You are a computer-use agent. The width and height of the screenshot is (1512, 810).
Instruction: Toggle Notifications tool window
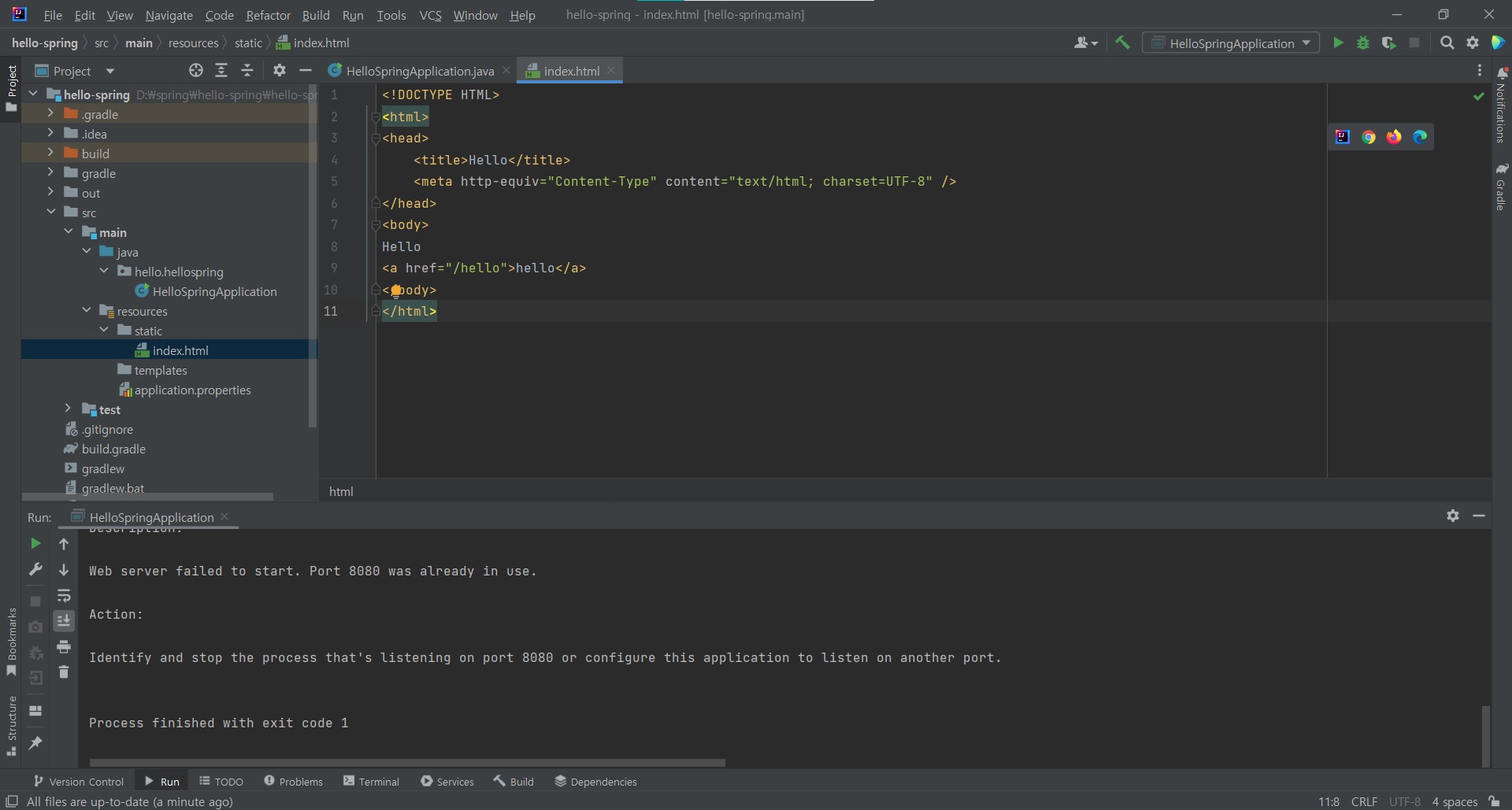[x=1501, y=105]
